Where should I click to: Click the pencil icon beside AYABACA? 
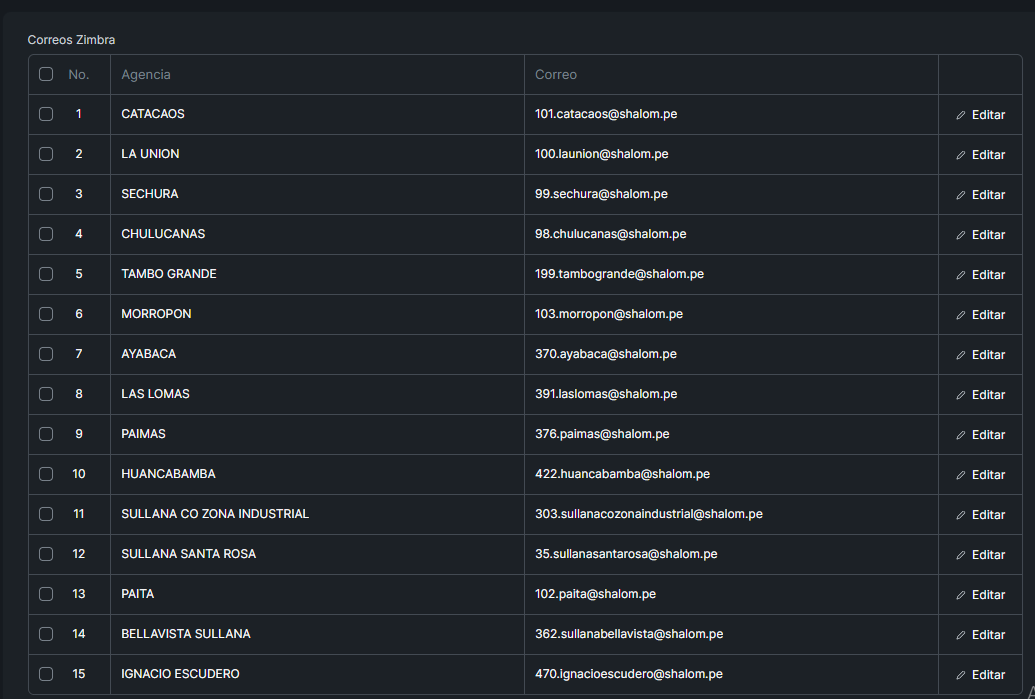pyautogui.click(x=961, y=355)
